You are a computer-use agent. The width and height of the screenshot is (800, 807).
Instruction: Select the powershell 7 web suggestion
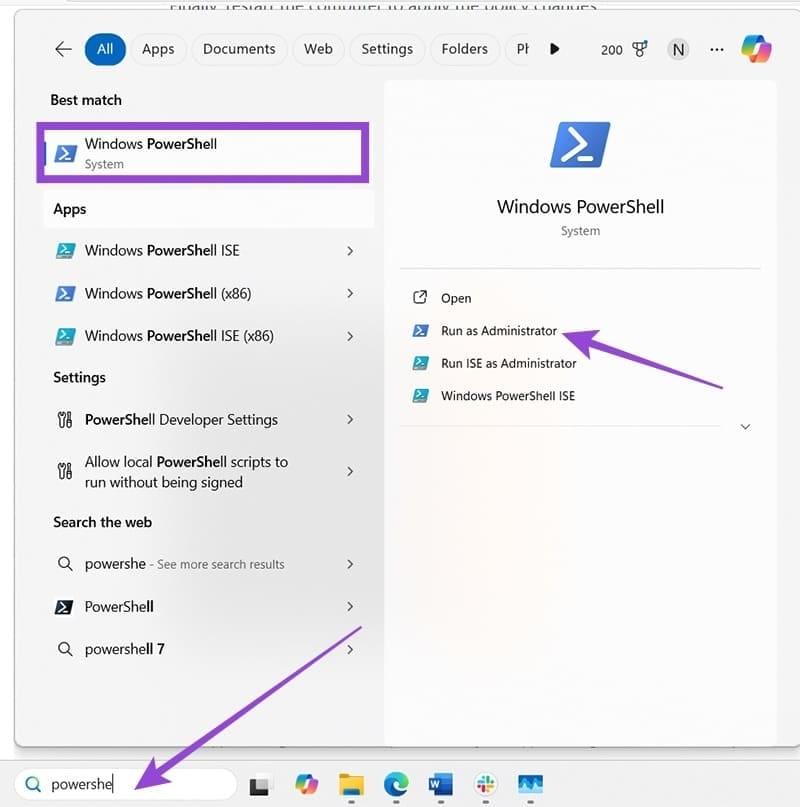(x=203, y=650)
